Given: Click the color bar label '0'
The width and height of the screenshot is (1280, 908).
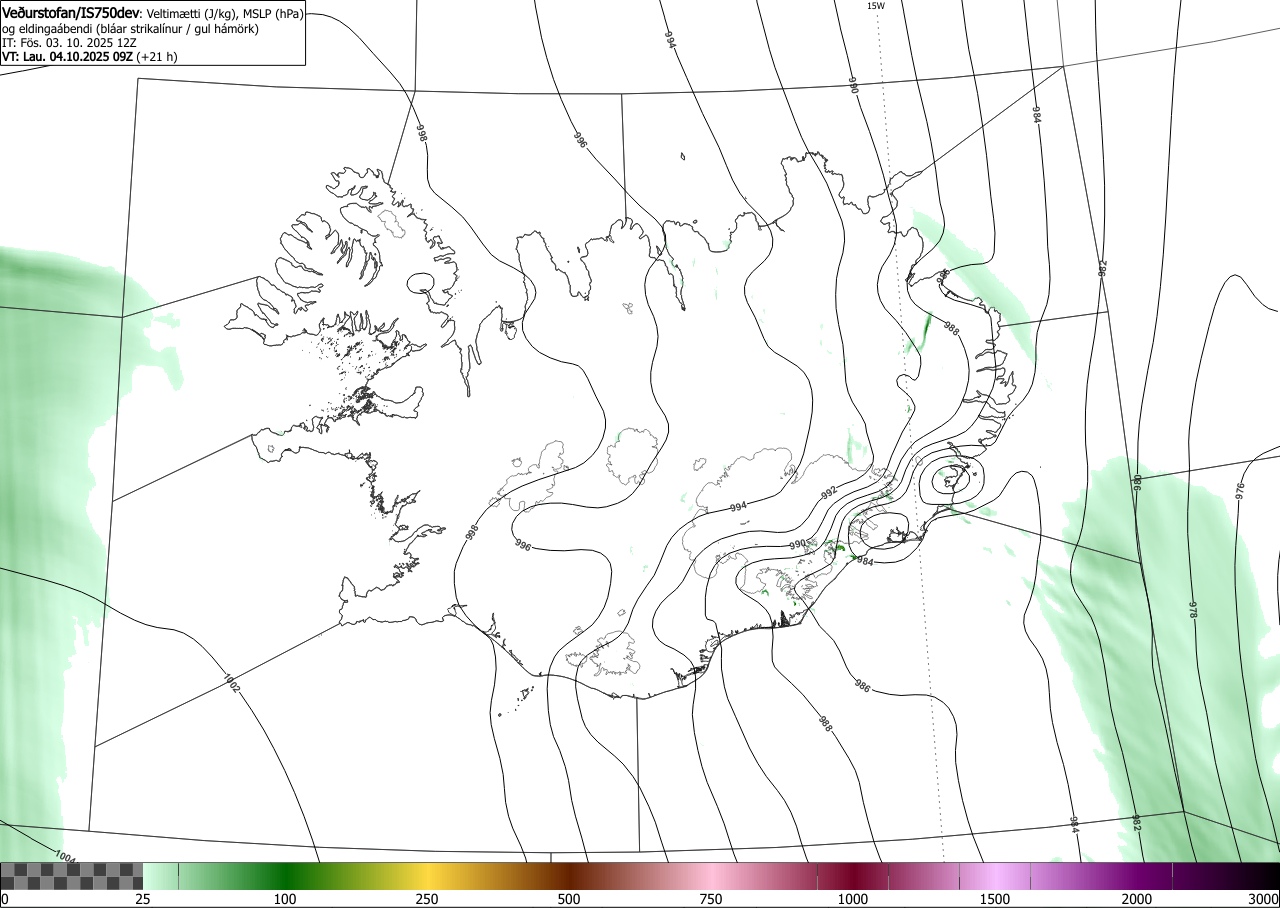Looking at the screenshot, I should click(4, 899).
